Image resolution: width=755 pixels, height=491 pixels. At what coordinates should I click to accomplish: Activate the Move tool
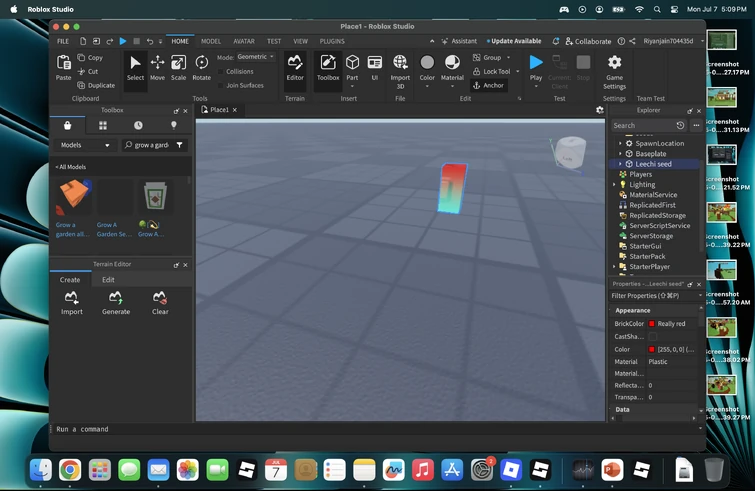(157, 67)
